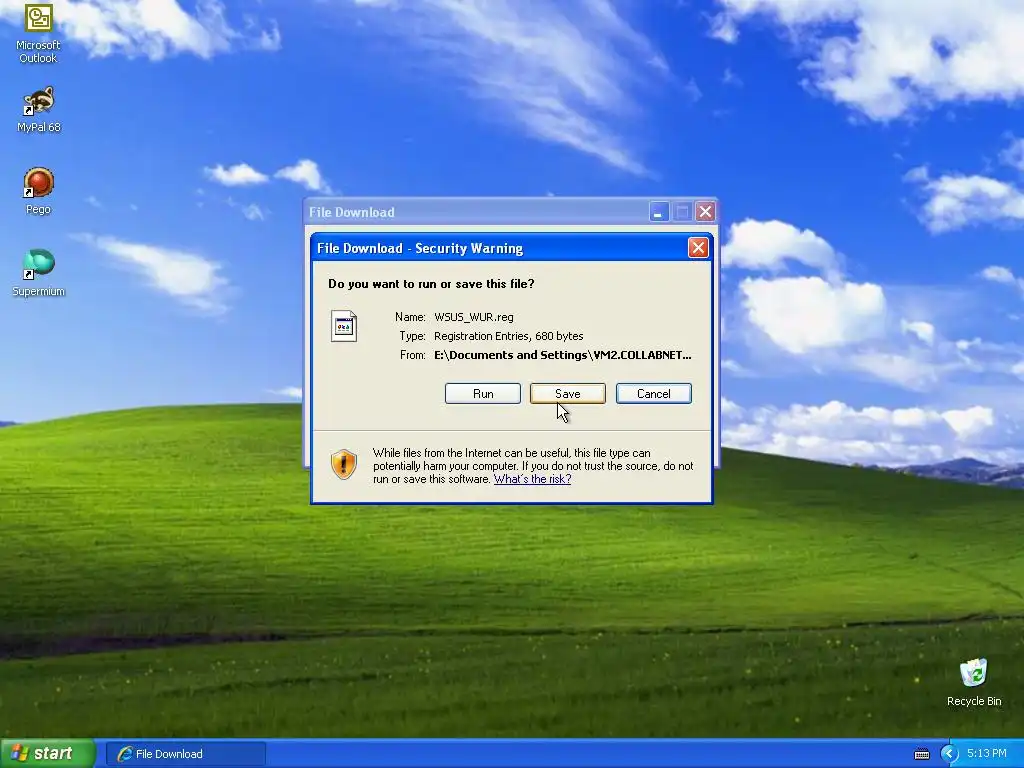Open the "What's the risk?" link

click(532, 479)
